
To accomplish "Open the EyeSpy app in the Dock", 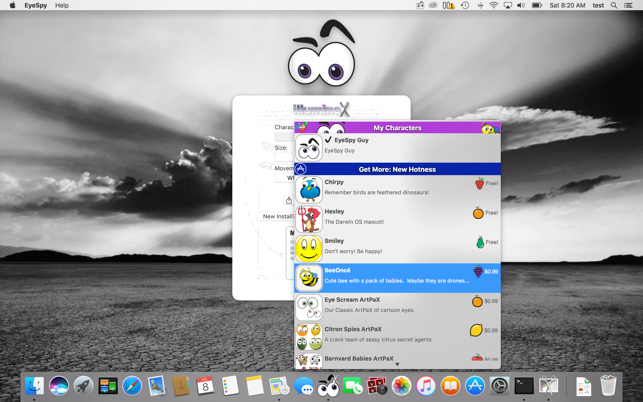I will click(x=328, y=386).
